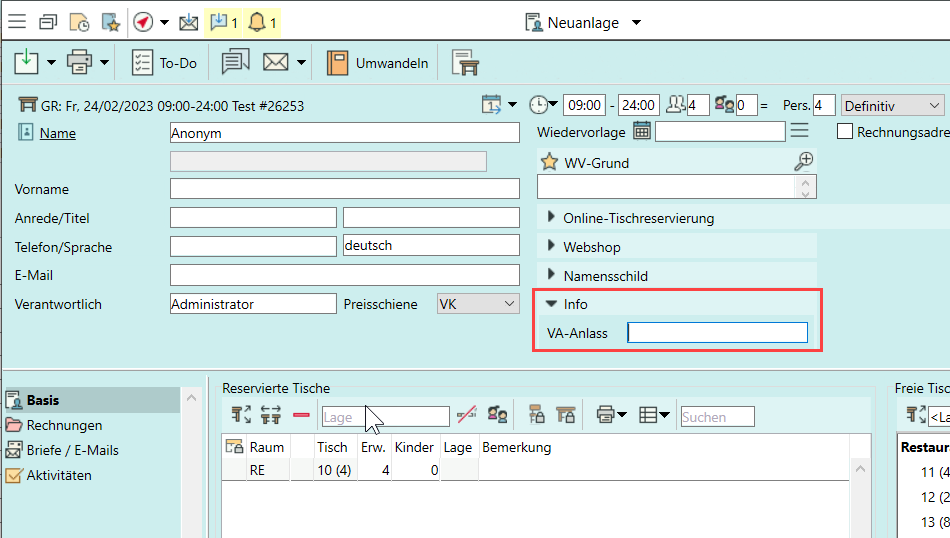Select Aktivitäten in the left sidebar
The width and height of the screenshot is (950, 538).
(59, 475)
